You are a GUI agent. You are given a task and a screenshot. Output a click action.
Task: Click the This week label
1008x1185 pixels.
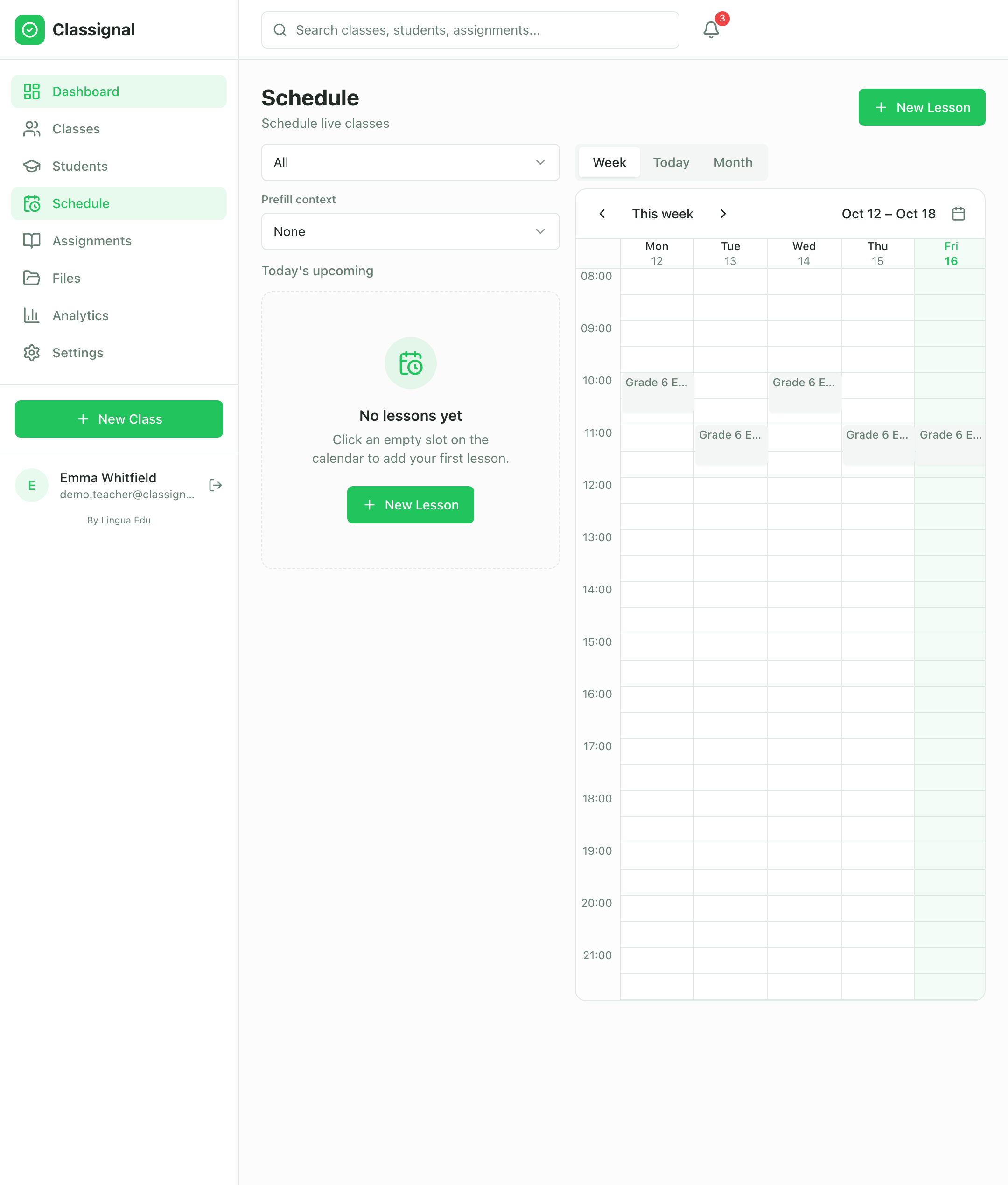point(662,214)
